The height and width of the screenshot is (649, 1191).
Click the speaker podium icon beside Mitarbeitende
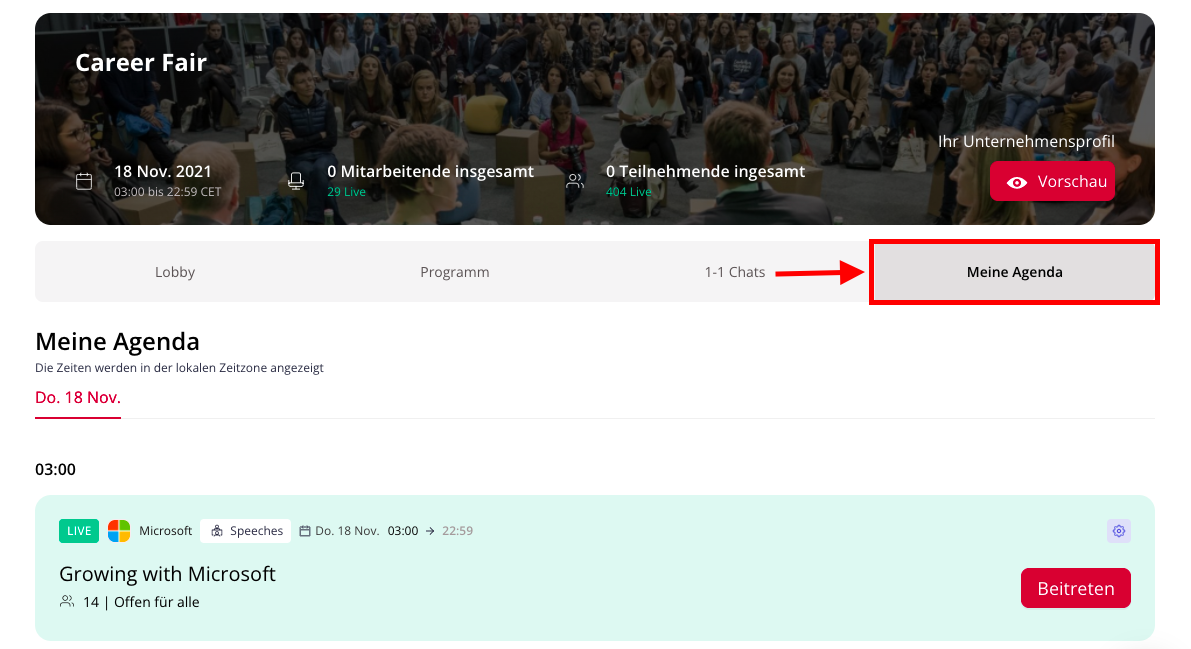[296, 181]
